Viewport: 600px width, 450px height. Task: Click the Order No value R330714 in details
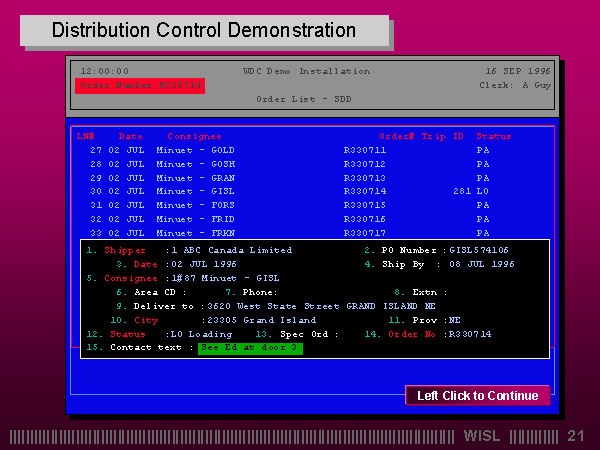[470, 334]
